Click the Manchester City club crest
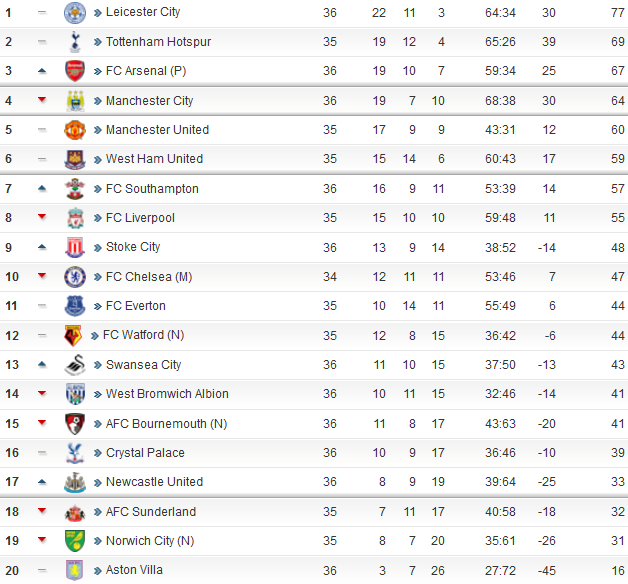628x584 pixels. tap(75, 101)
